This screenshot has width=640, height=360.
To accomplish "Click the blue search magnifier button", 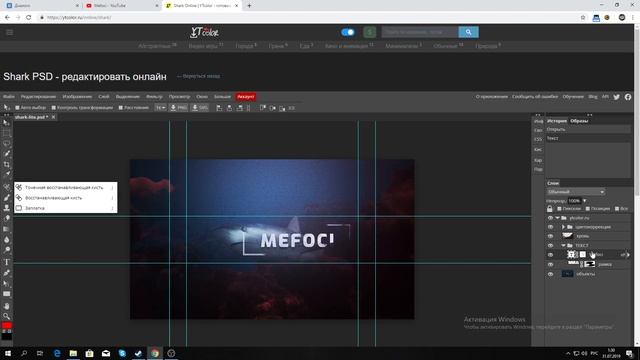I will pyautogui.click(x=468, y=32).
